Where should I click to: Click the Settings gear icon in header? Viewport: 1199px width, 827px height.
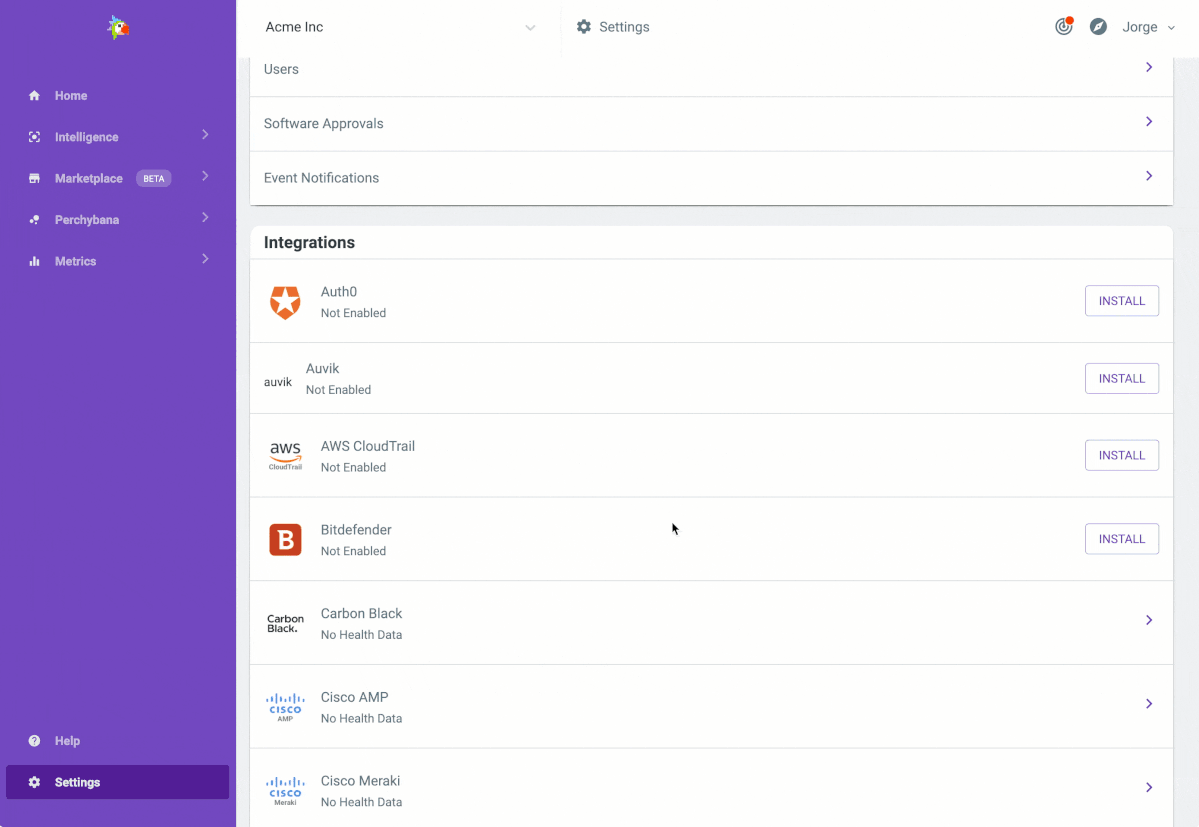coord(584,27)
